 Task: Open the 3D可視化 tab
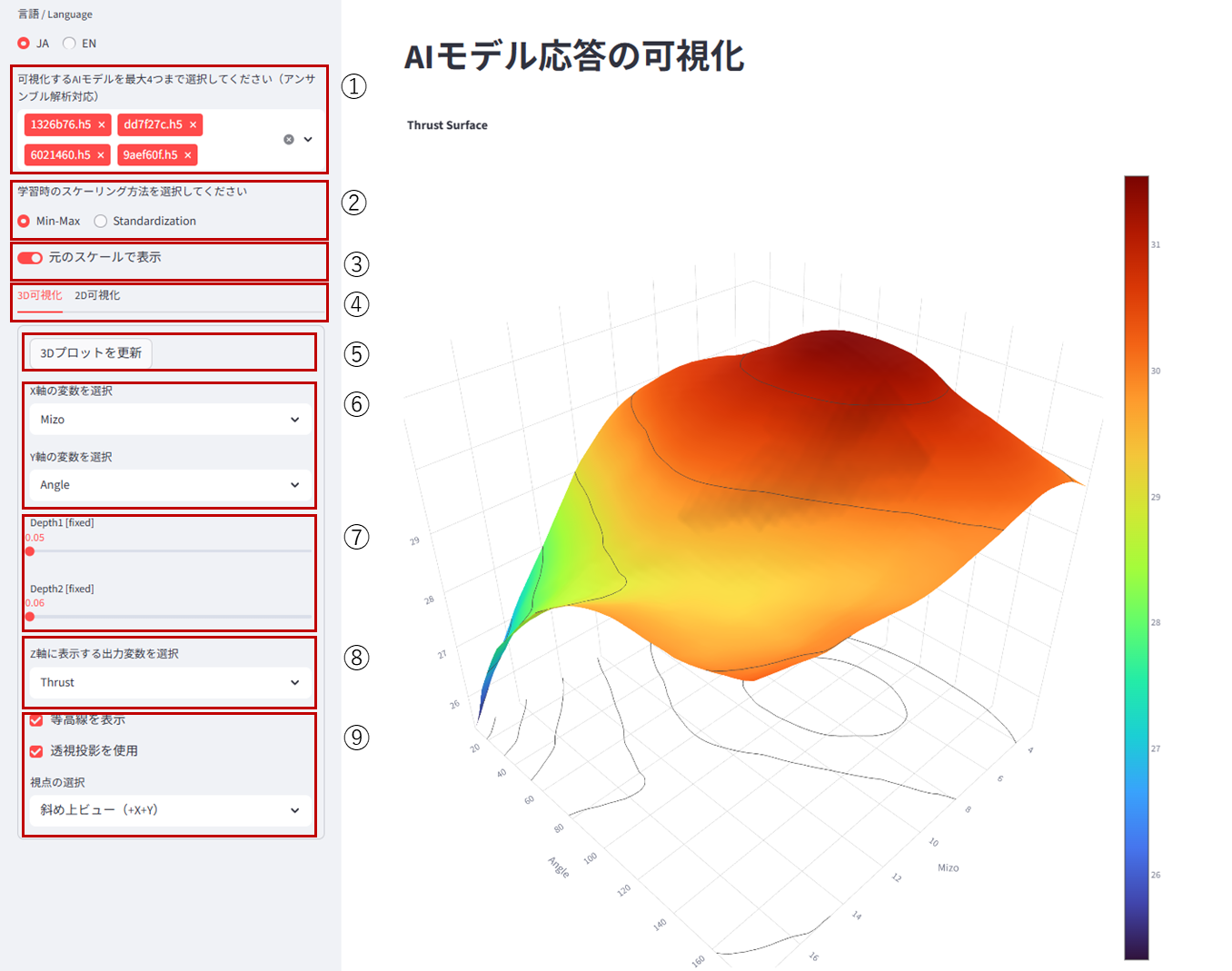click(x=40, y=296)
